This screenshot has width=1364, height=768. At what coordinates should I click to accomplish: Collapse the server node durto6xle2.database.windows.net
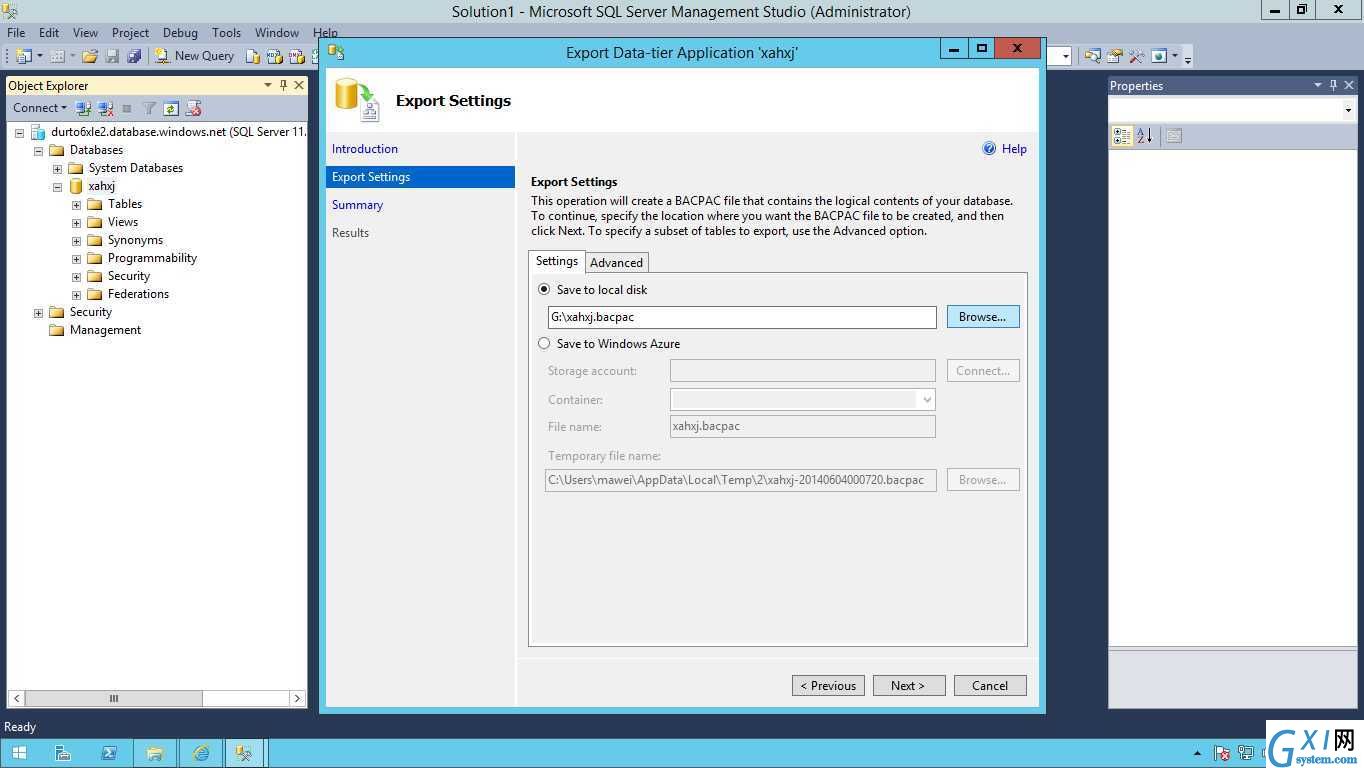point(19,132)
